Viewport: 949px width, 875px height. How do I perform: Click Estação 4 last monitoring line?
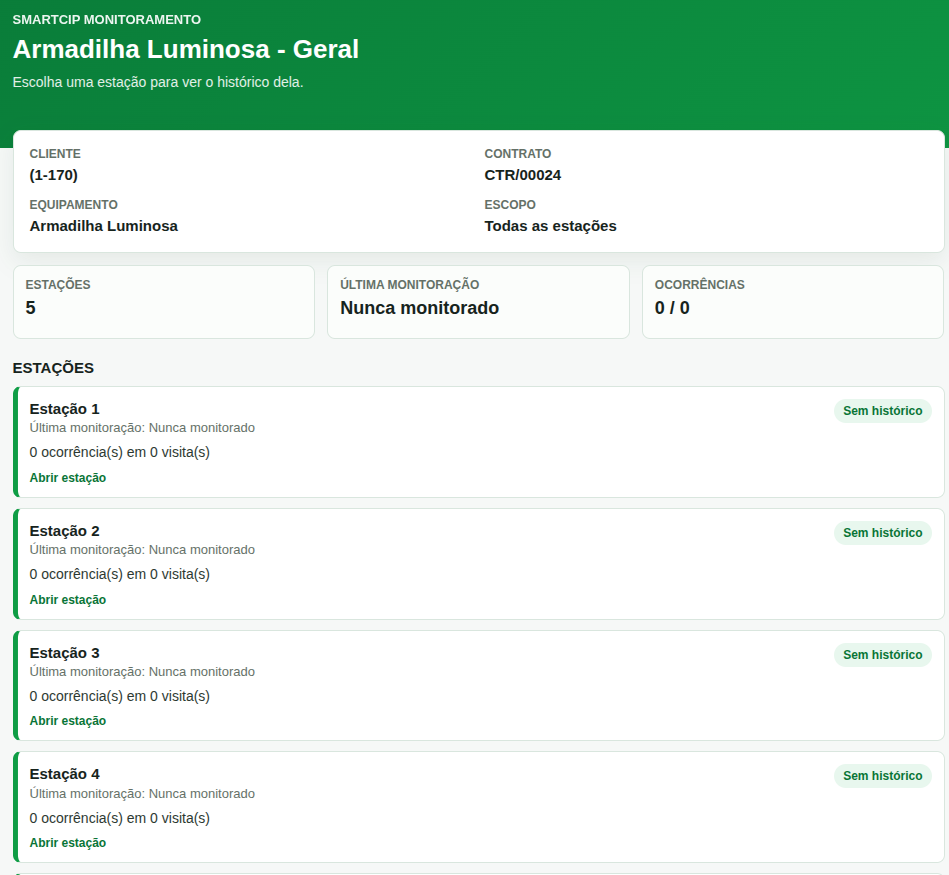click(142, 793)
